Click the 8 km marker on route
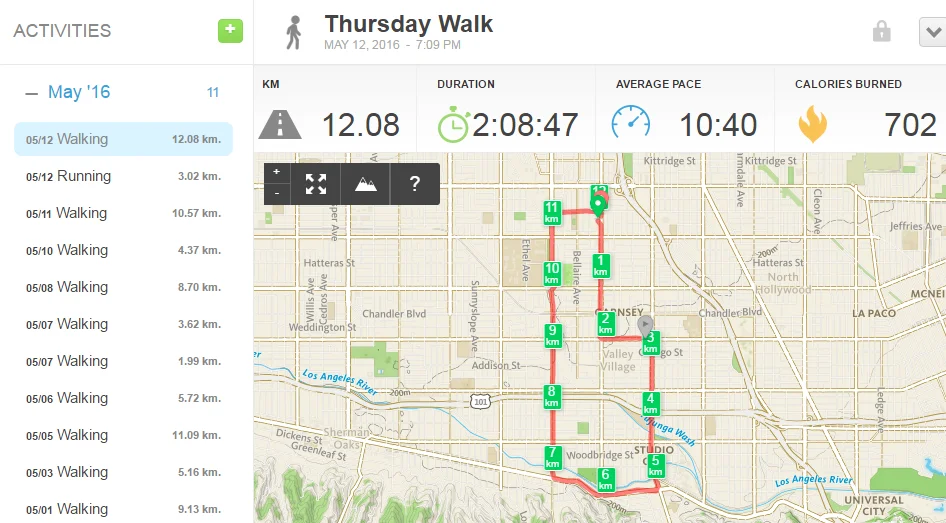Screen dimensions: 946x523 coord(551,396)
